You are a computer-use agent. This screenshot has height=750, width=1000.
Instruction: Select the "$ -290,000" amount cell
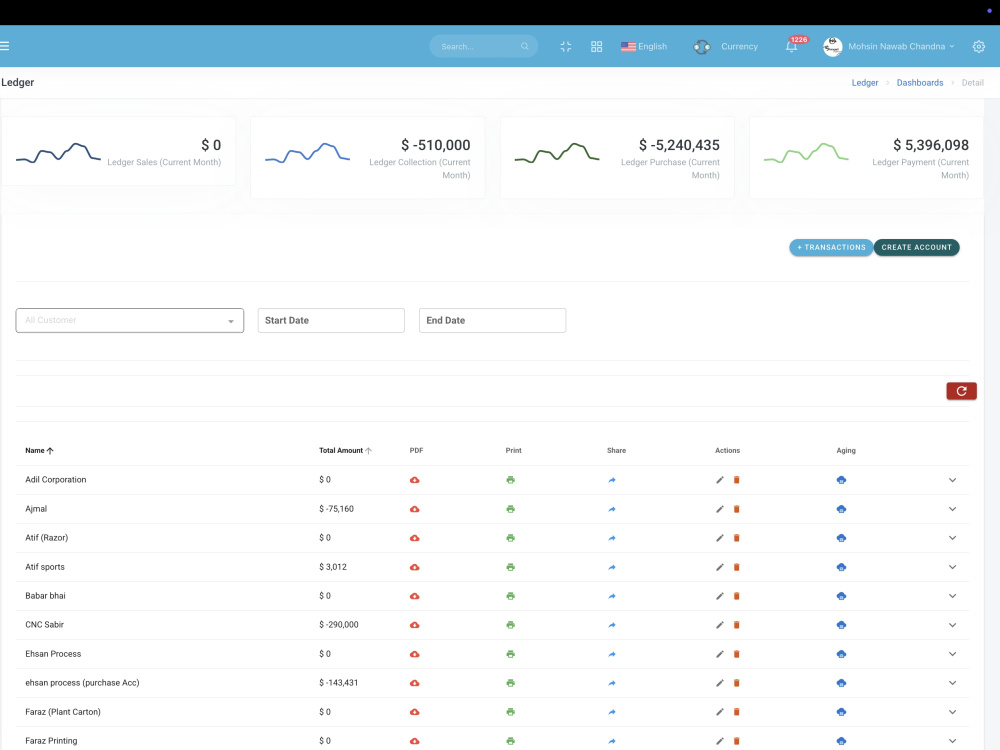click(339, 625)
